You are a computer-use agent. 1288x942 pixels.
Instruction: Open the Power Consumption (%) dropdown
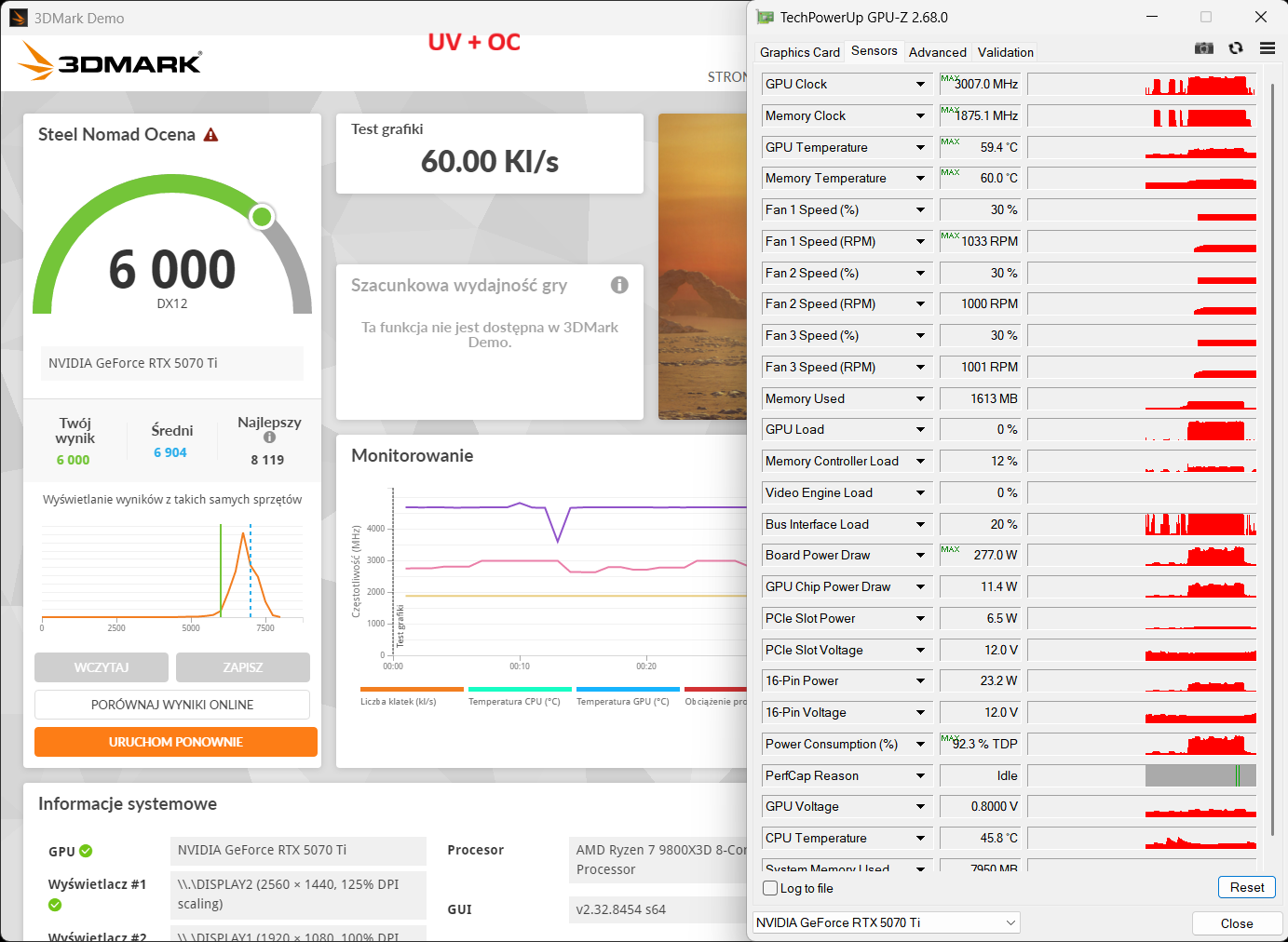[920, 744]
